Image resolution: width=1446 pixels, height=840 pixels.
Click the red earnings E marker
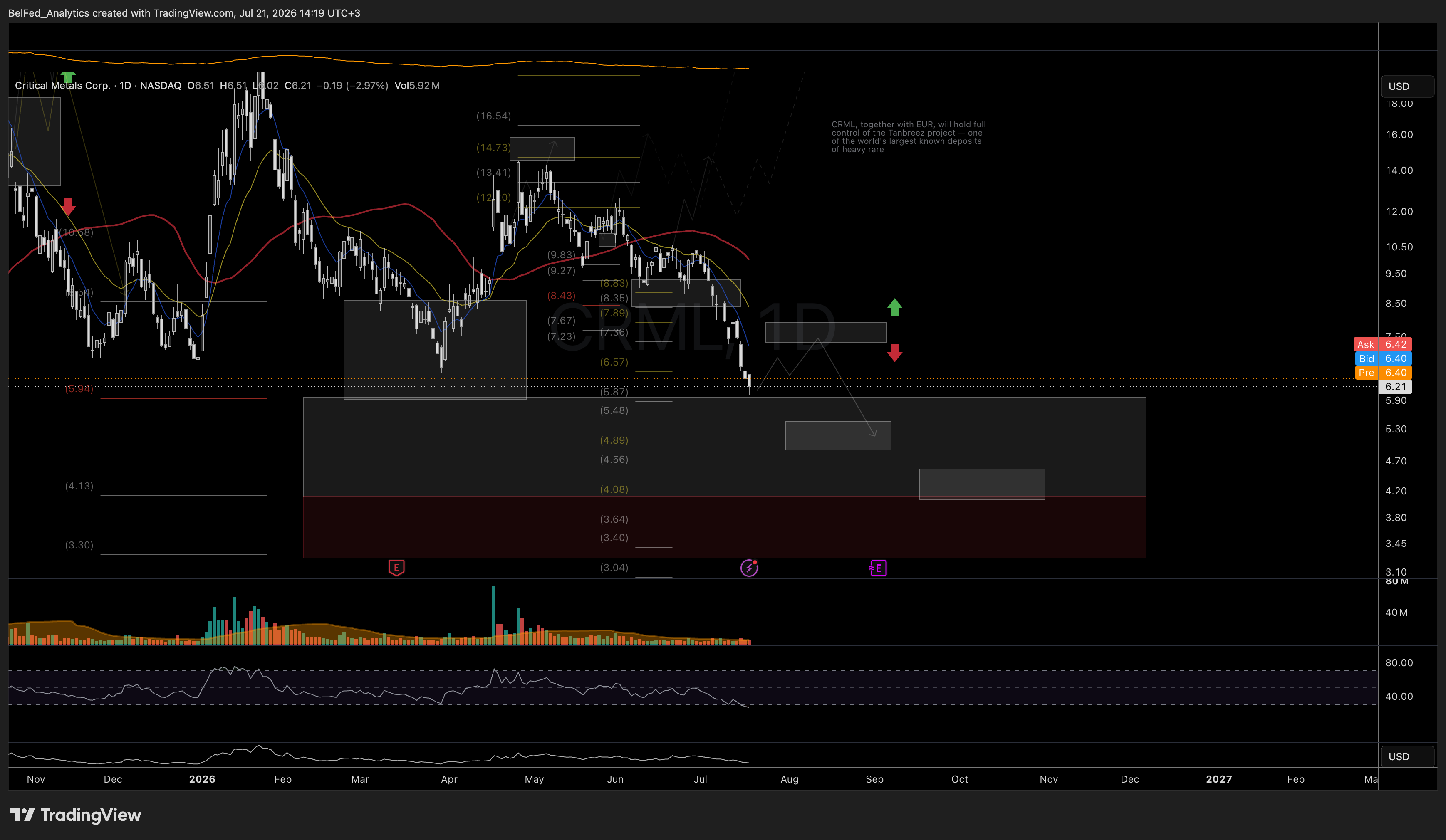pyautogui.click(x=396, y=568)
